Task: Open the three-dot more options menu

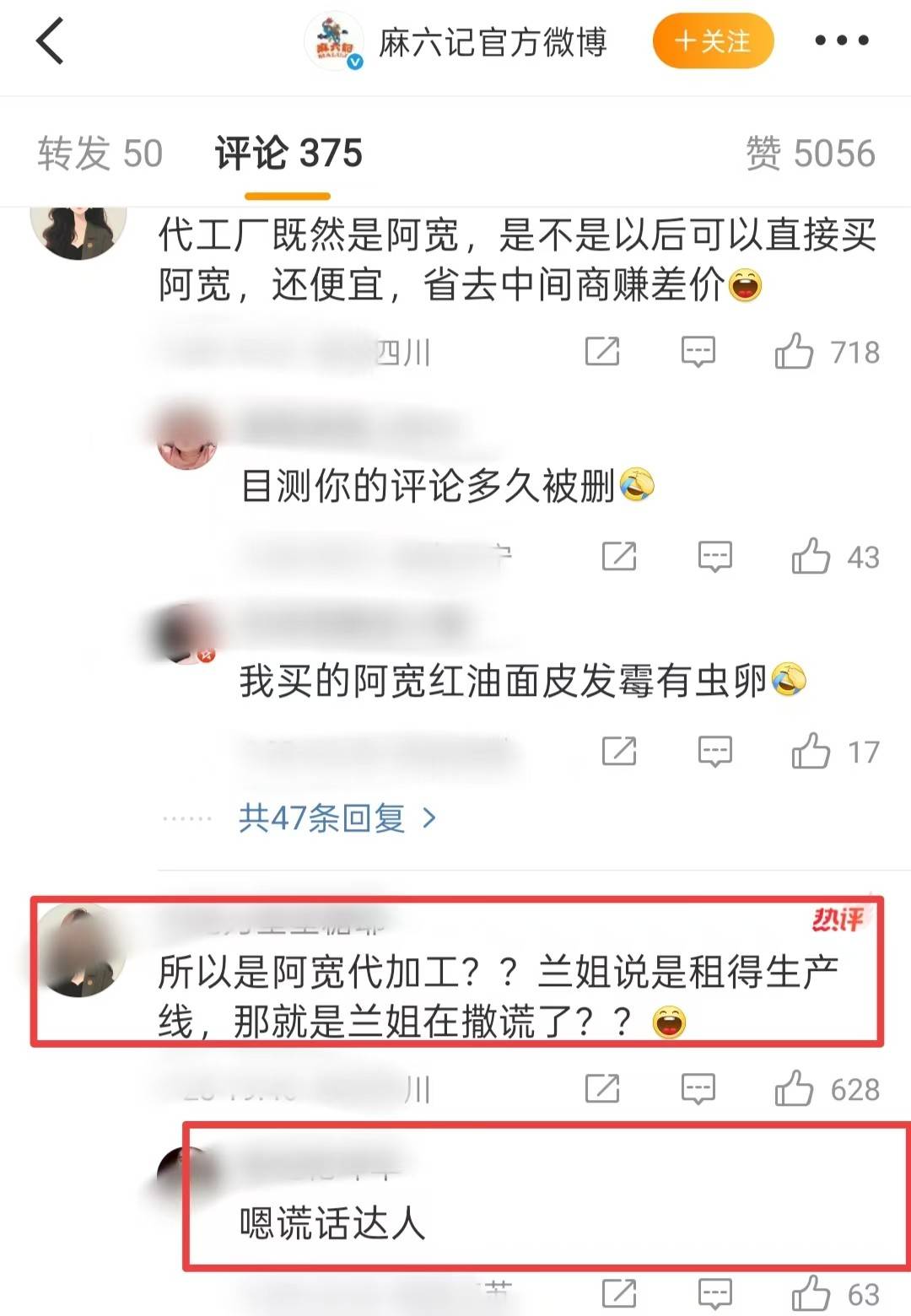Action: click(x=841, y=40)
